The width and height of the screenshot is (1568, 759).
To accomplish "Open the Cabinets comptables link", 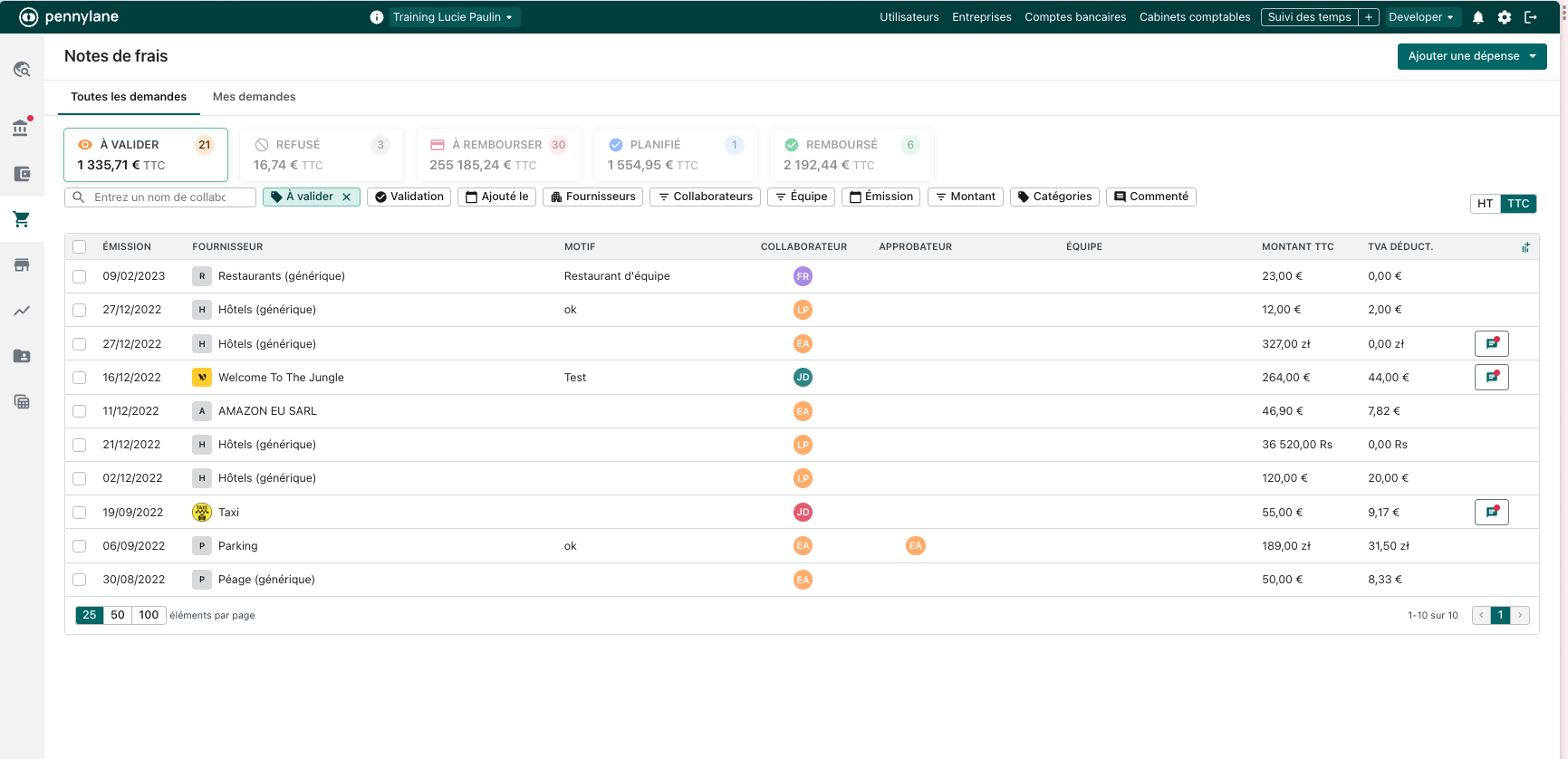I will pyautogui.click(x=1195, y=17).
